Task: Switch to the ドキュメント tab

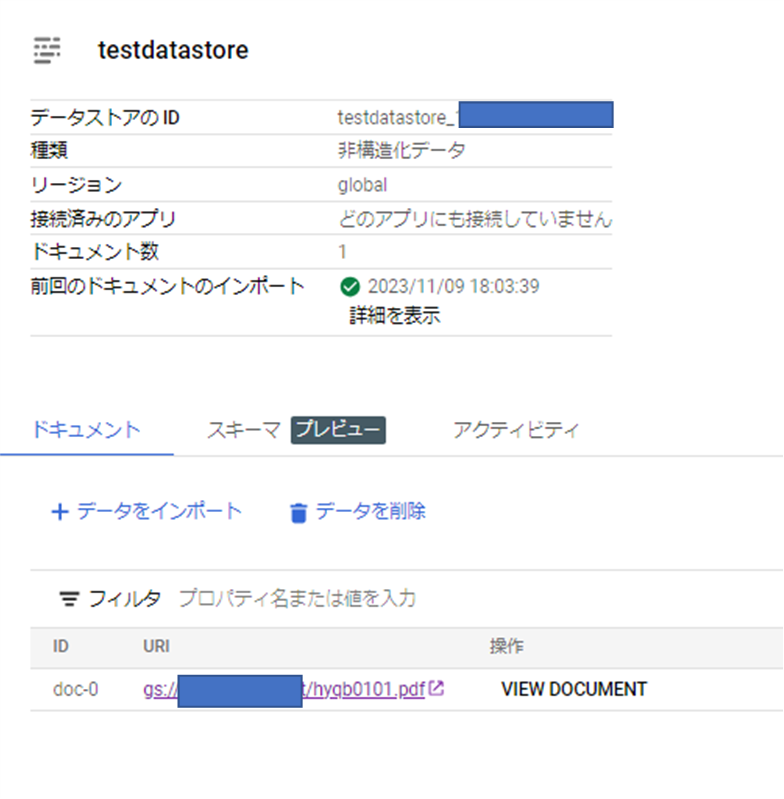Action: (x=86, y=430)
